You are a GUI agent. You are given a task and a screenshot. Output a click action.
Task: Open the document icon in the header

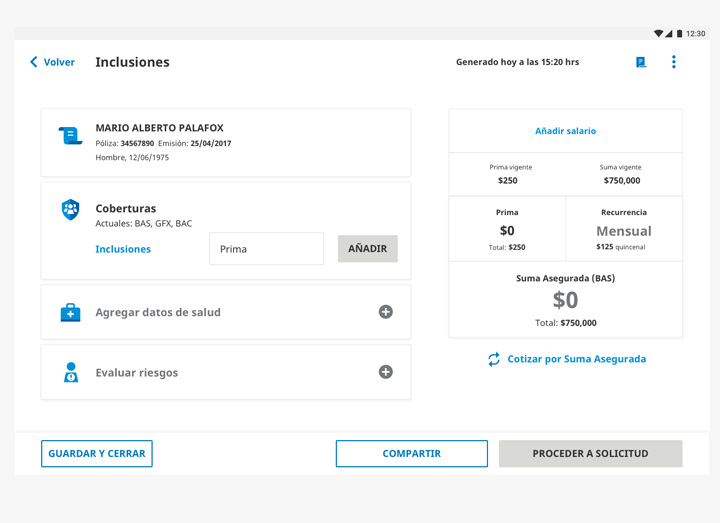click(641, 62)
